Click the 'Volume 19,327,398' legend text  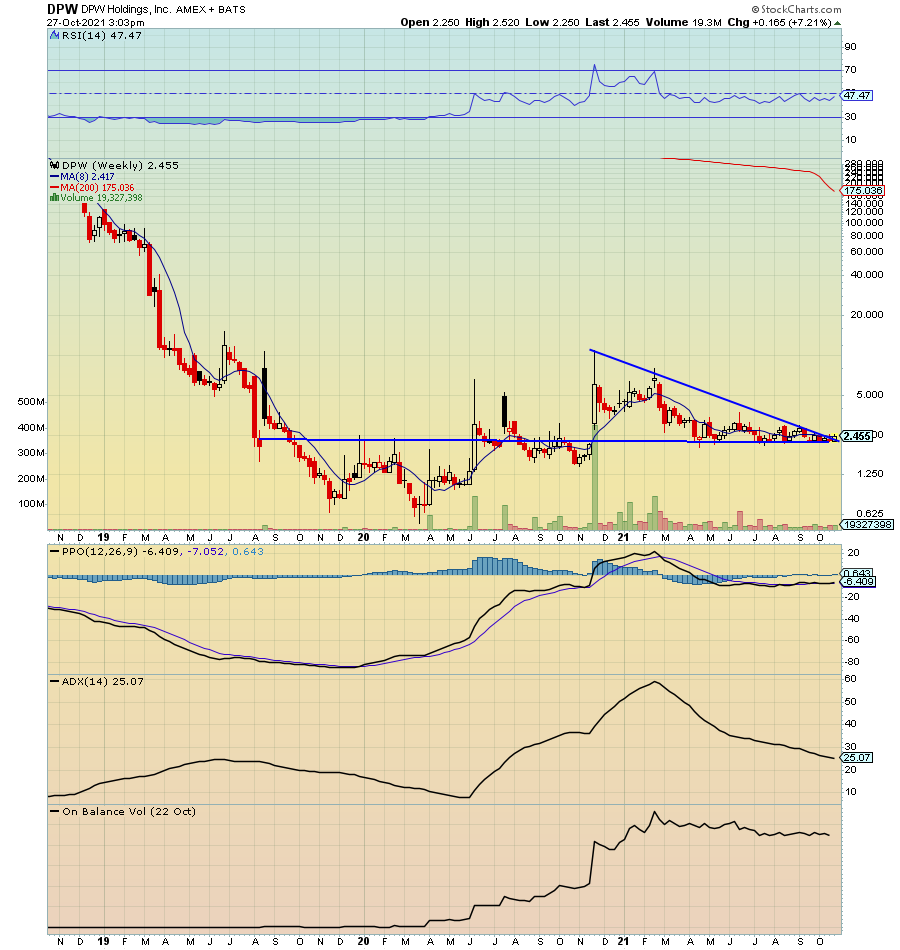(x=101, y=198)
